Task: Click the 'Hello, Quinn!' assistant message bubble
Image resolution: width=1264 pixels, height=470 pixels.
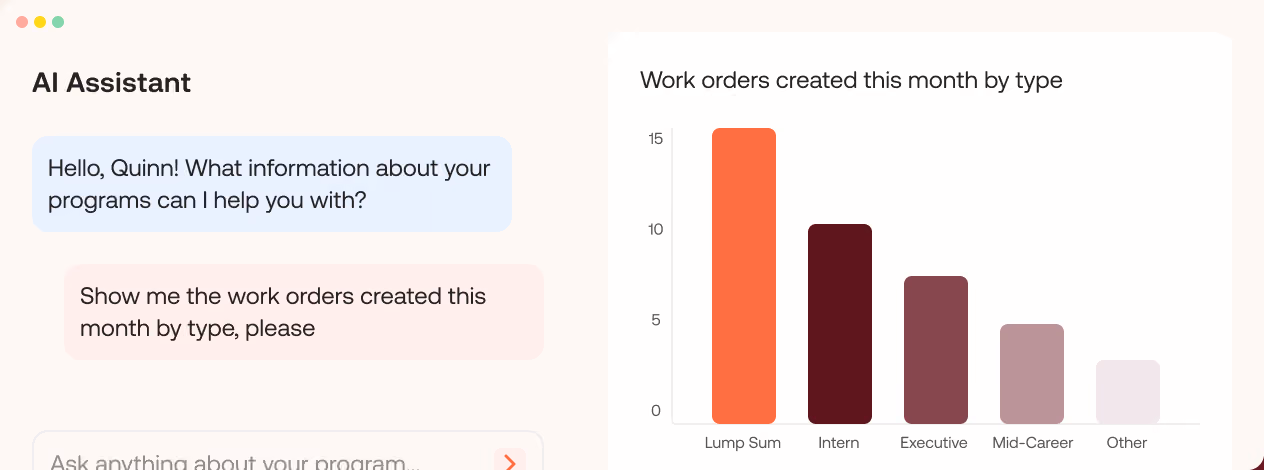Action: 272,184
